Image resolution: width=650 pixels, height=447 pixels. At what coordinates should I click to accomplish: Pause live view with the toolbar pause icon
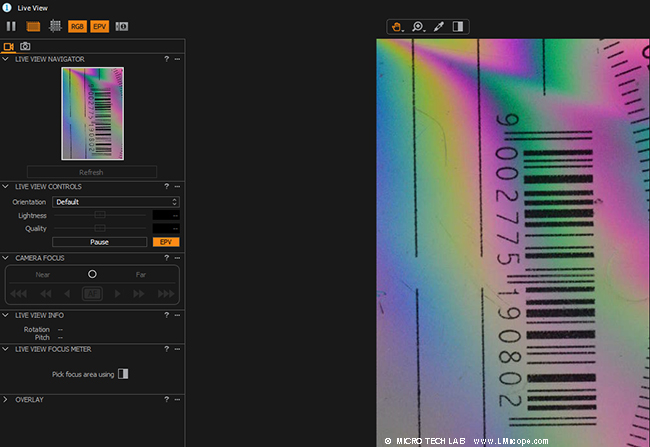11,27
